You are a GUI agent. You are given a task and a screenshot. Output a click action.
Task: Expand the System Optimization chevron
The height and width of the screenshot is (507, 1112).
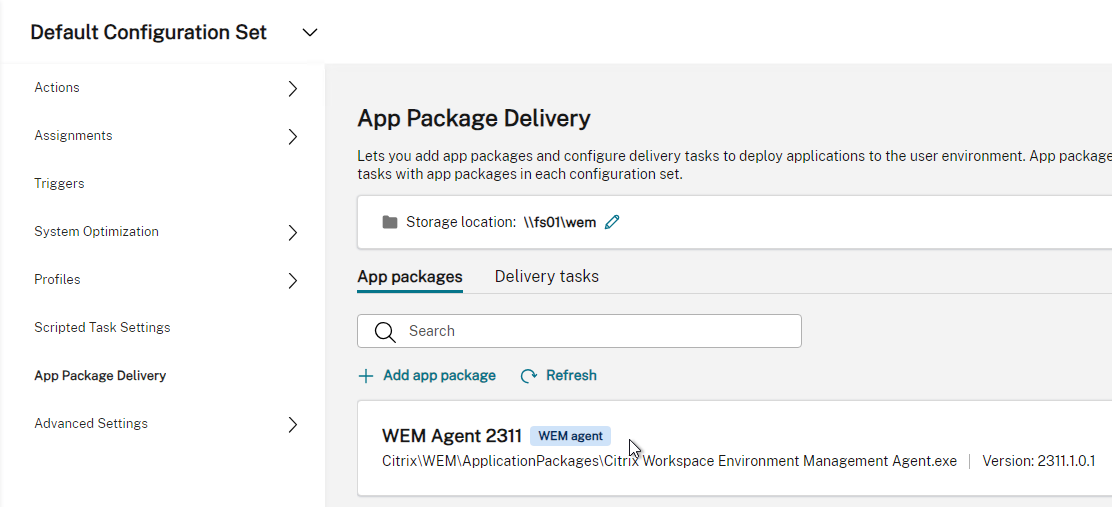point(293,233)
